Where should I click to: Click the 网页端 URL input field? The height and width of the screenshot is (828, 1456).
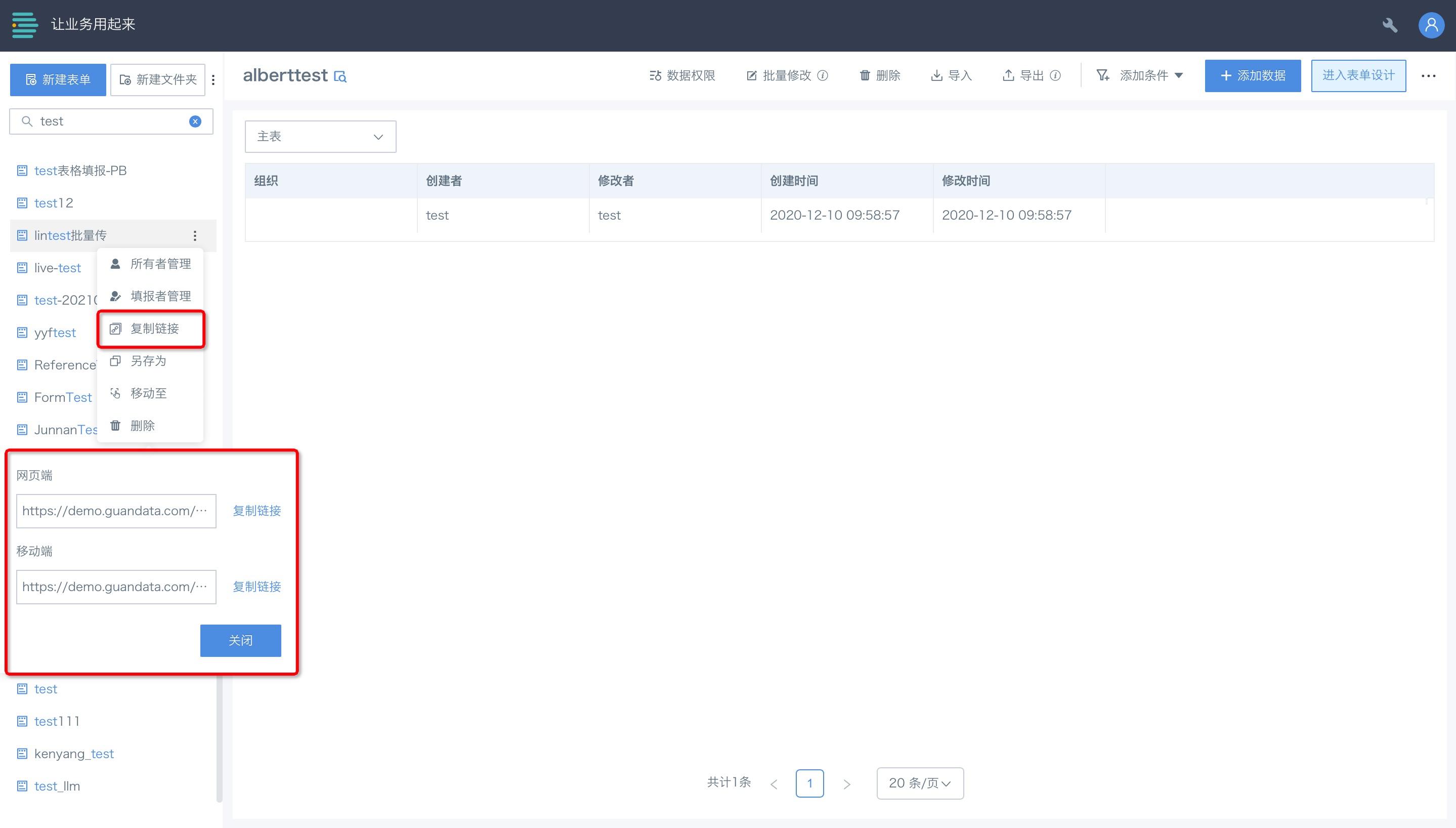[x=116, y=511]
